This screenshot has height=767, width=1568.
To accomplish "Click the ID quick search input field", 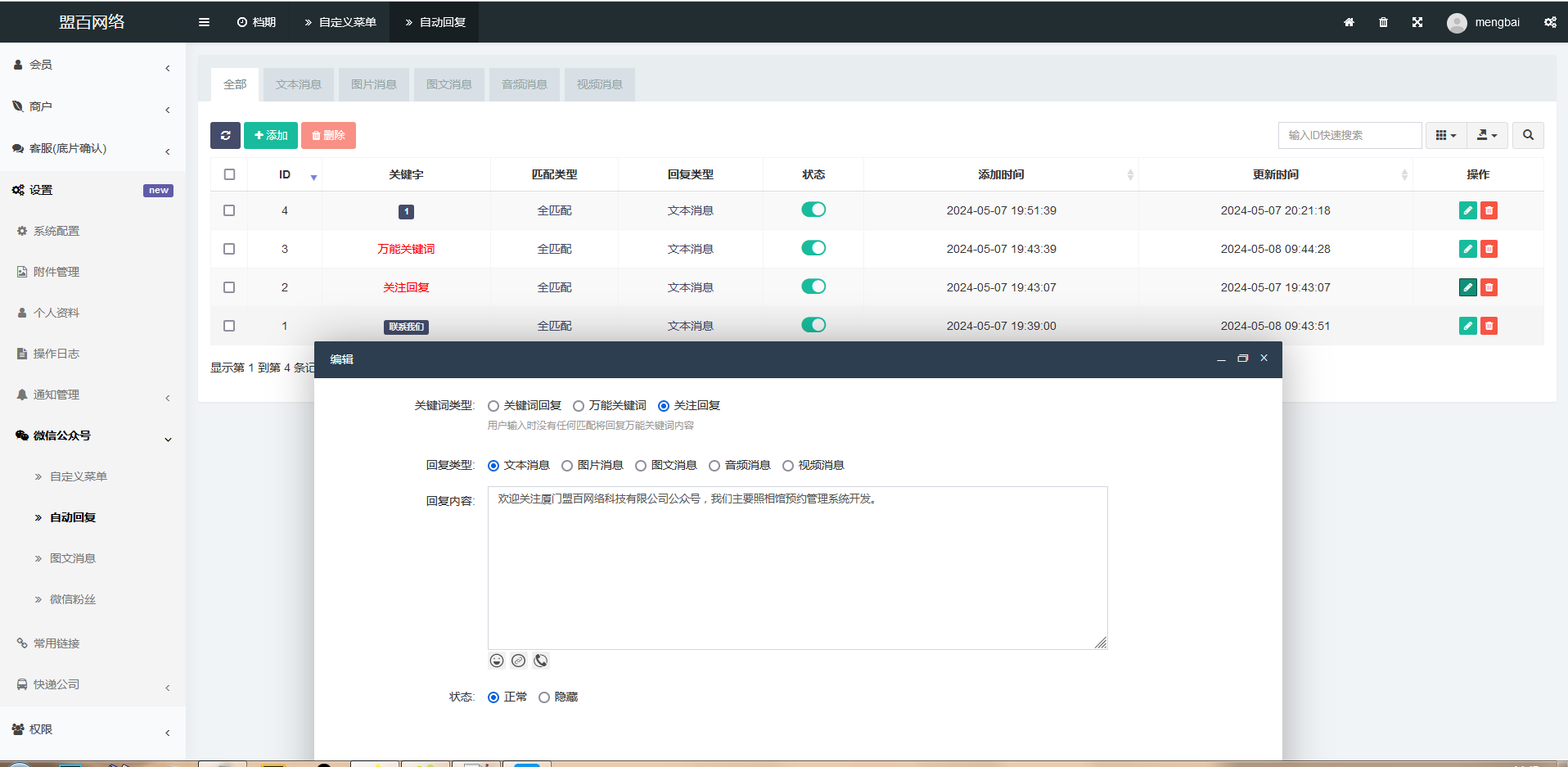I will pyautogui.click(x=1349, y=135).
